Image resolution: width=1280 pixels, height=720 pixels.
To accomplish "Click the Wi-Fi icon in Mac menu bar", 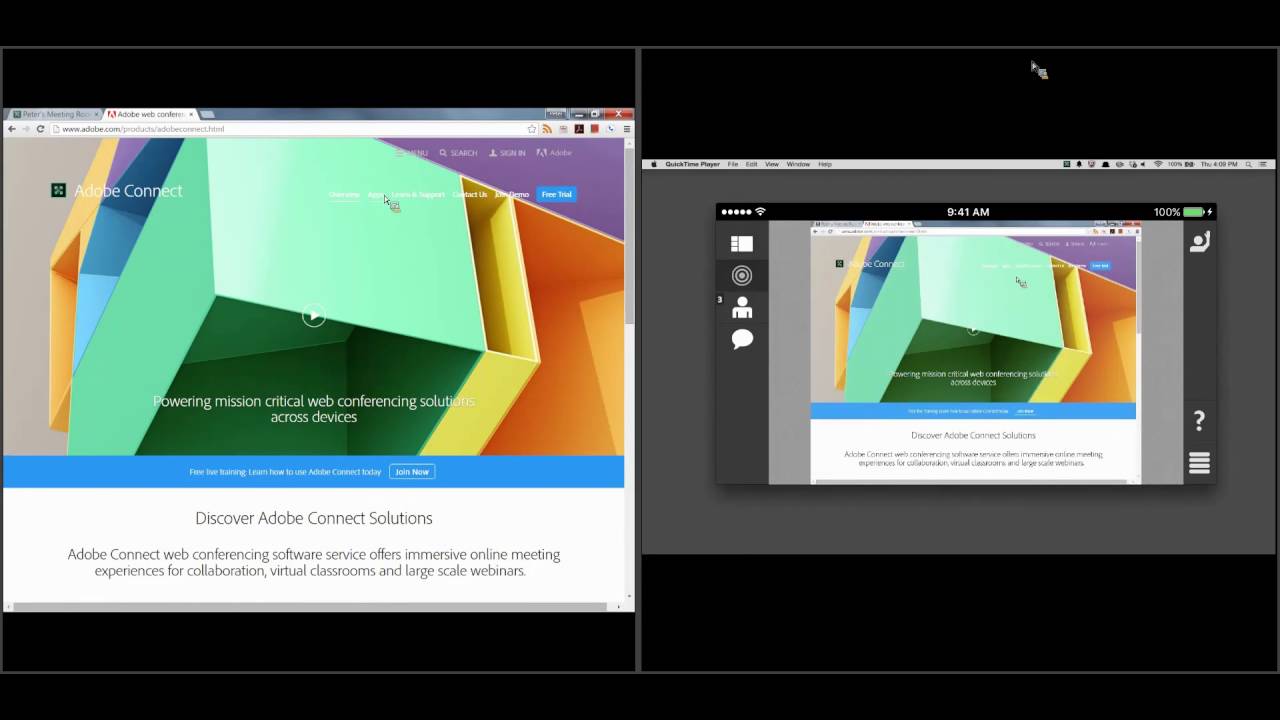I will [1158, 164].
